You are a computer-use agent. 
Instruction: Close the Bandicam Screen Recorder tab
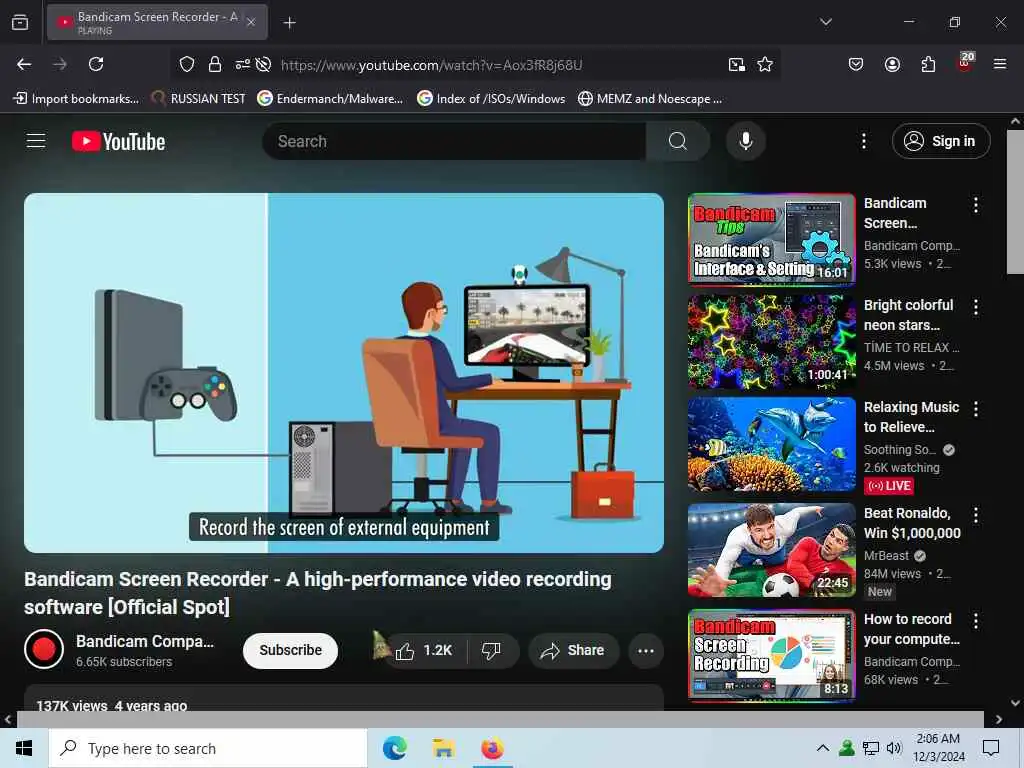point(251,22)
